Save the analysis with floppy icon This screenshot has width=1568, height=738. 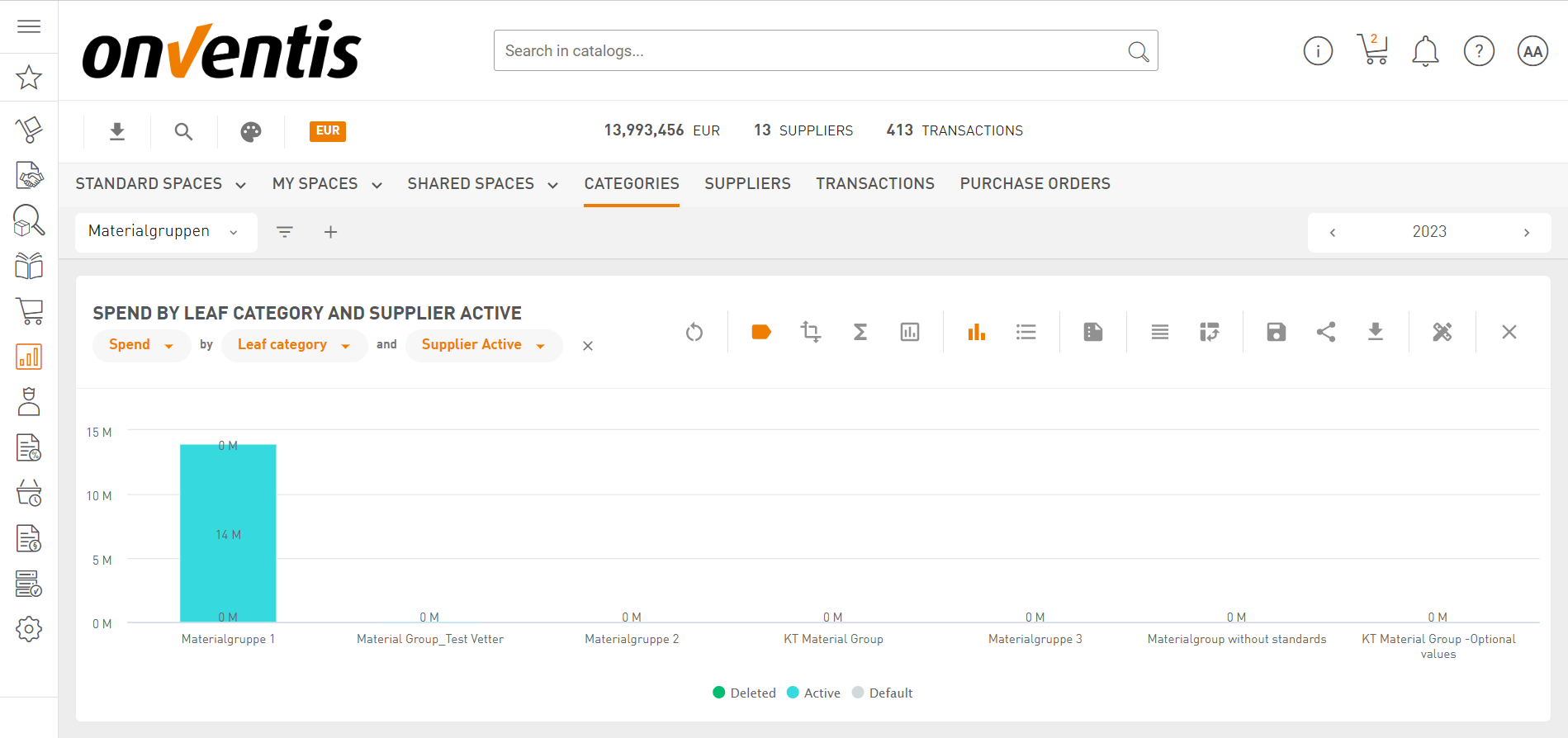[x=1276, y=332]
